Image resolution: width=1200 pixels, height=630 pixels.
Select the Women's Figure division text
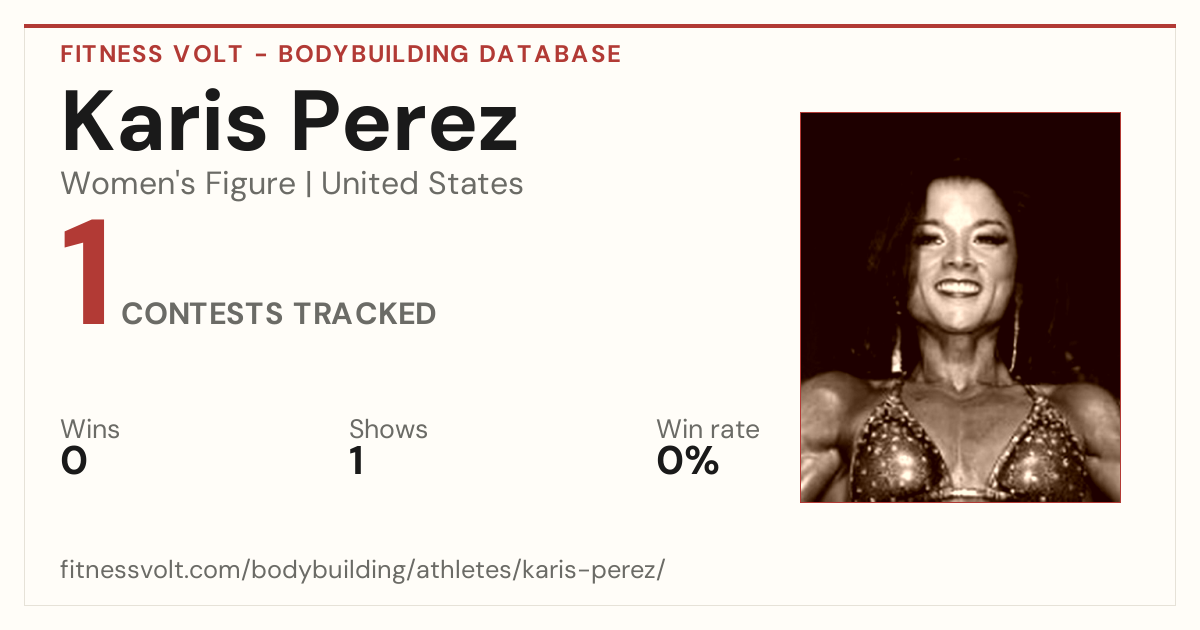pos(178,184)
